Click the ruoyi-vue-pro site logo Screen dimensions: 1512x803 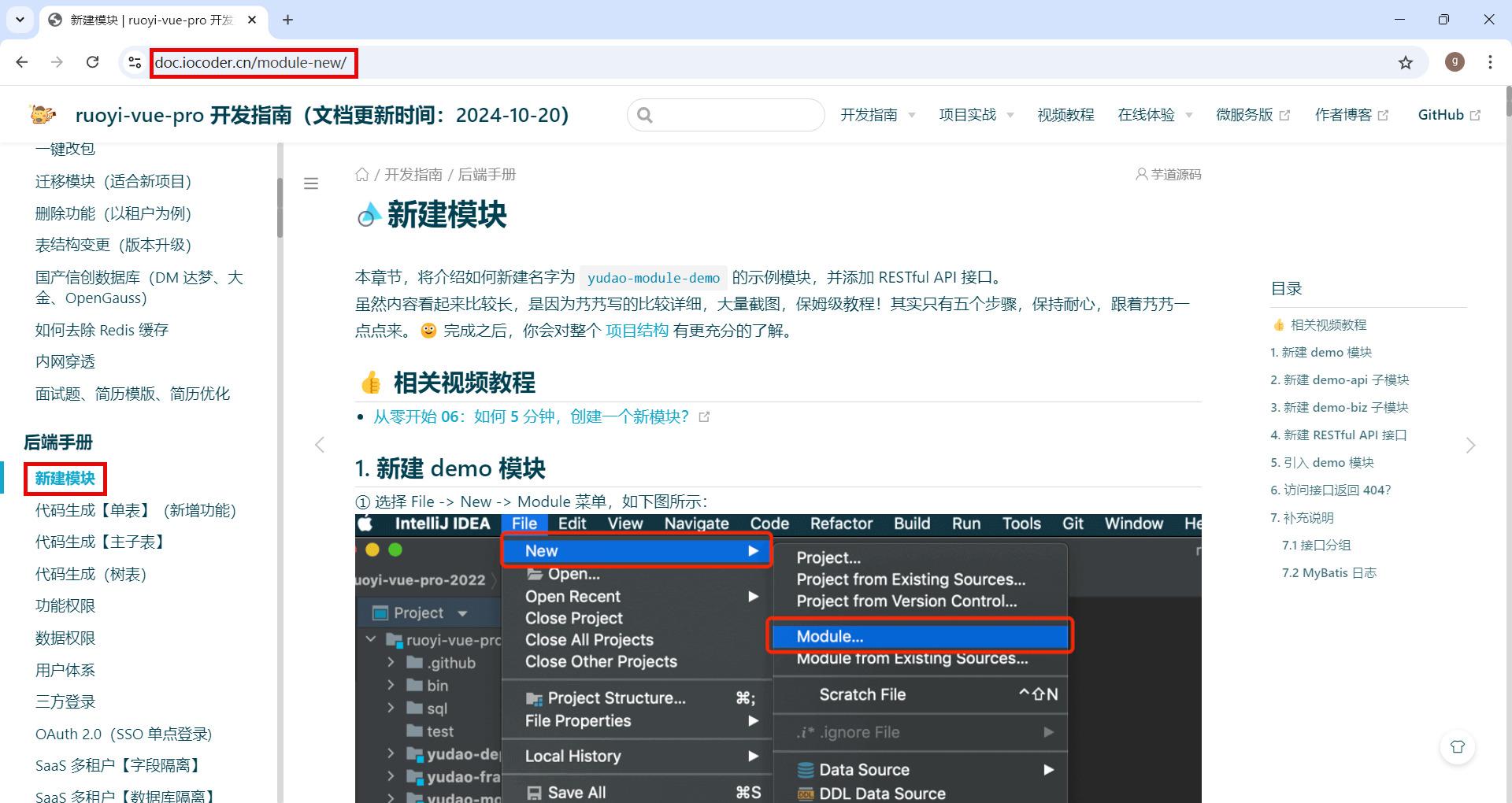43,115
